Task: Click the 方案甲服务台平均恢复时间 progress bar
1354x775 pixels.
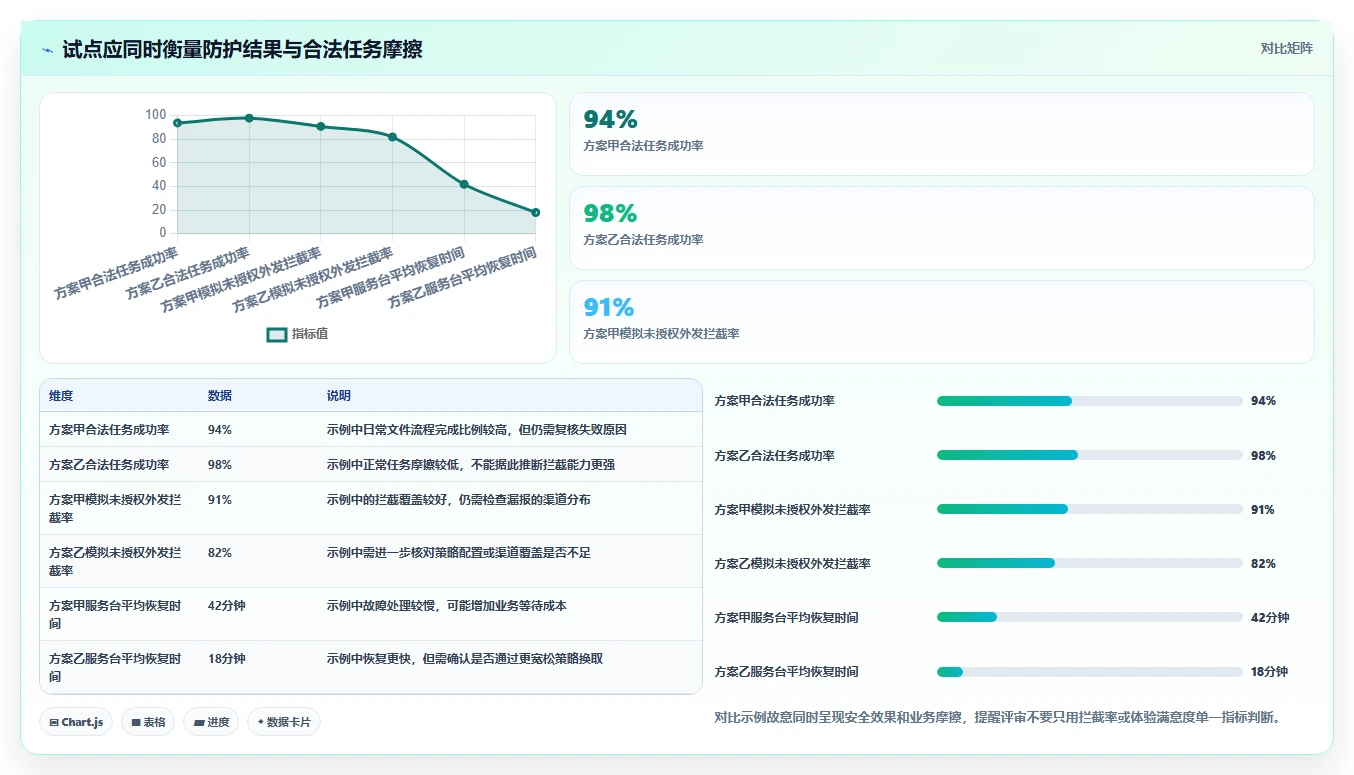Action: [1089, 617]
